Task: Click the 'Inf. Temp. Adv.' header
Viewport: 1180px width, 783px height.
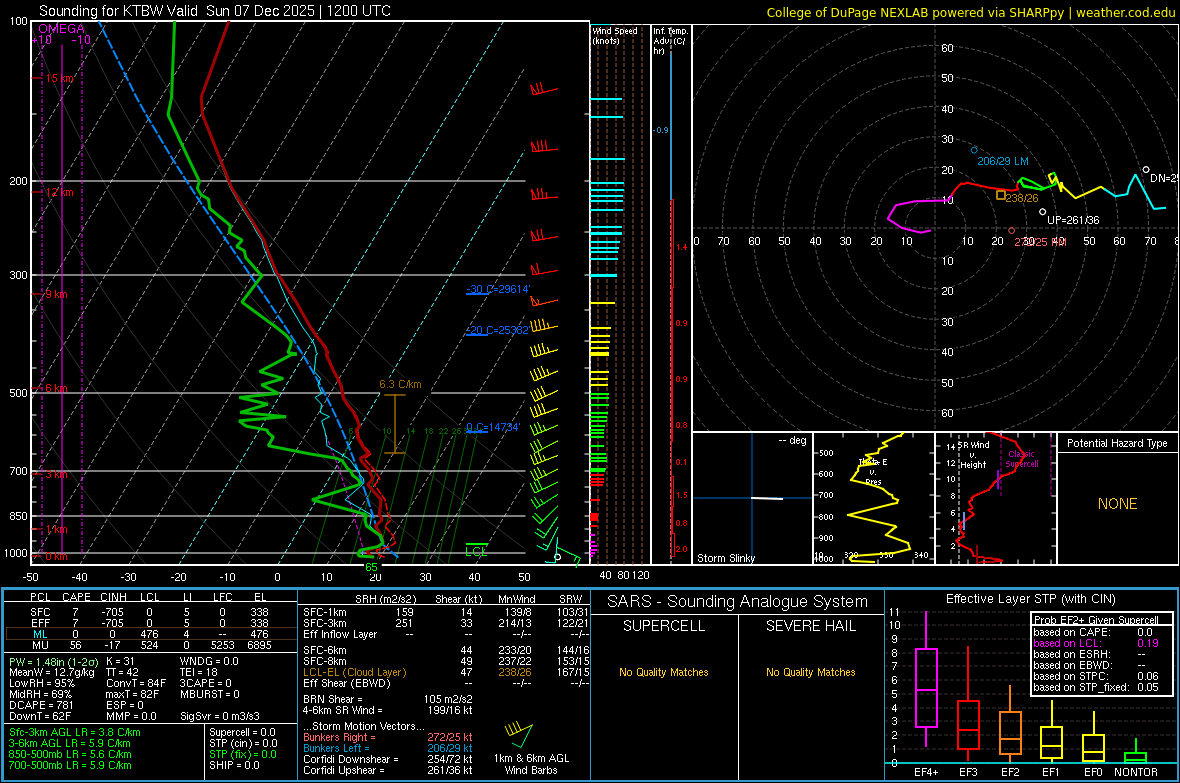Action: [670, 41]
